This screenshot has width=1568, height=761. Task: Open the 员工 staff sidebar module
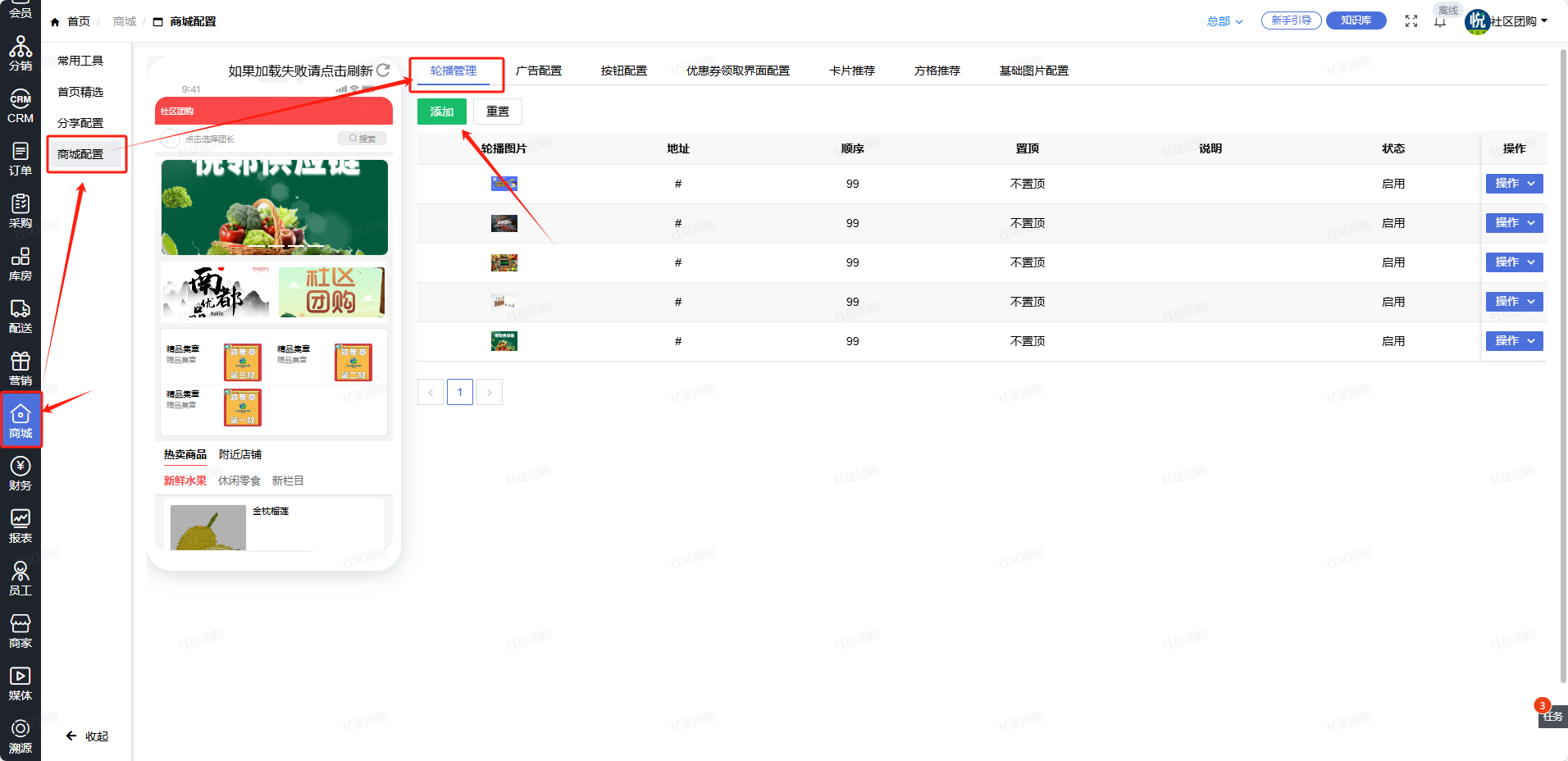pyautogui.click(x=21, y=578)
